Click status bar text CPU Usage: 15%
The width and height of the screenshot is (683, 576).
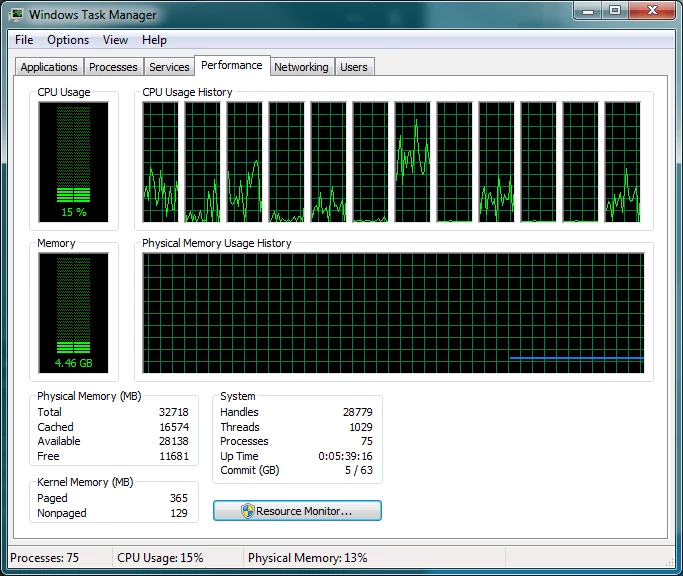pos(160,558)
